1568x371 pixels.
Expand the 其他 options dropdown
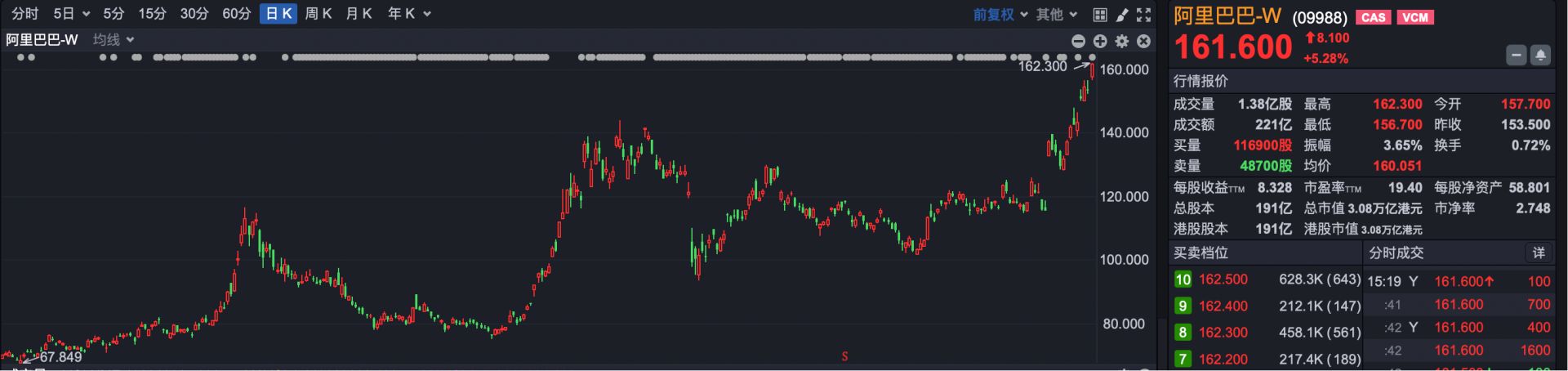(1057, 15)
